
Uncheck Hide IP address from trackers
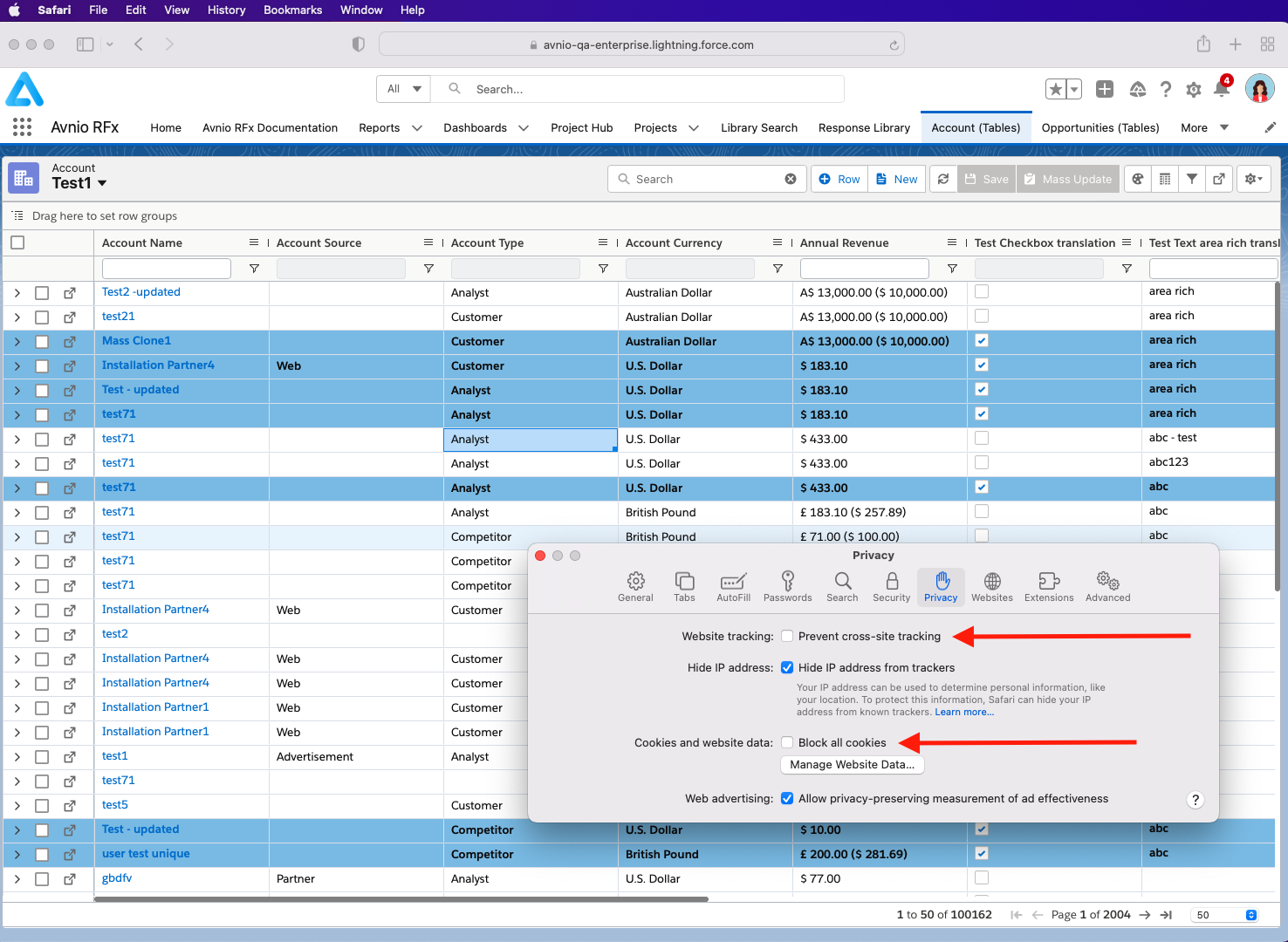coord(787,668)
